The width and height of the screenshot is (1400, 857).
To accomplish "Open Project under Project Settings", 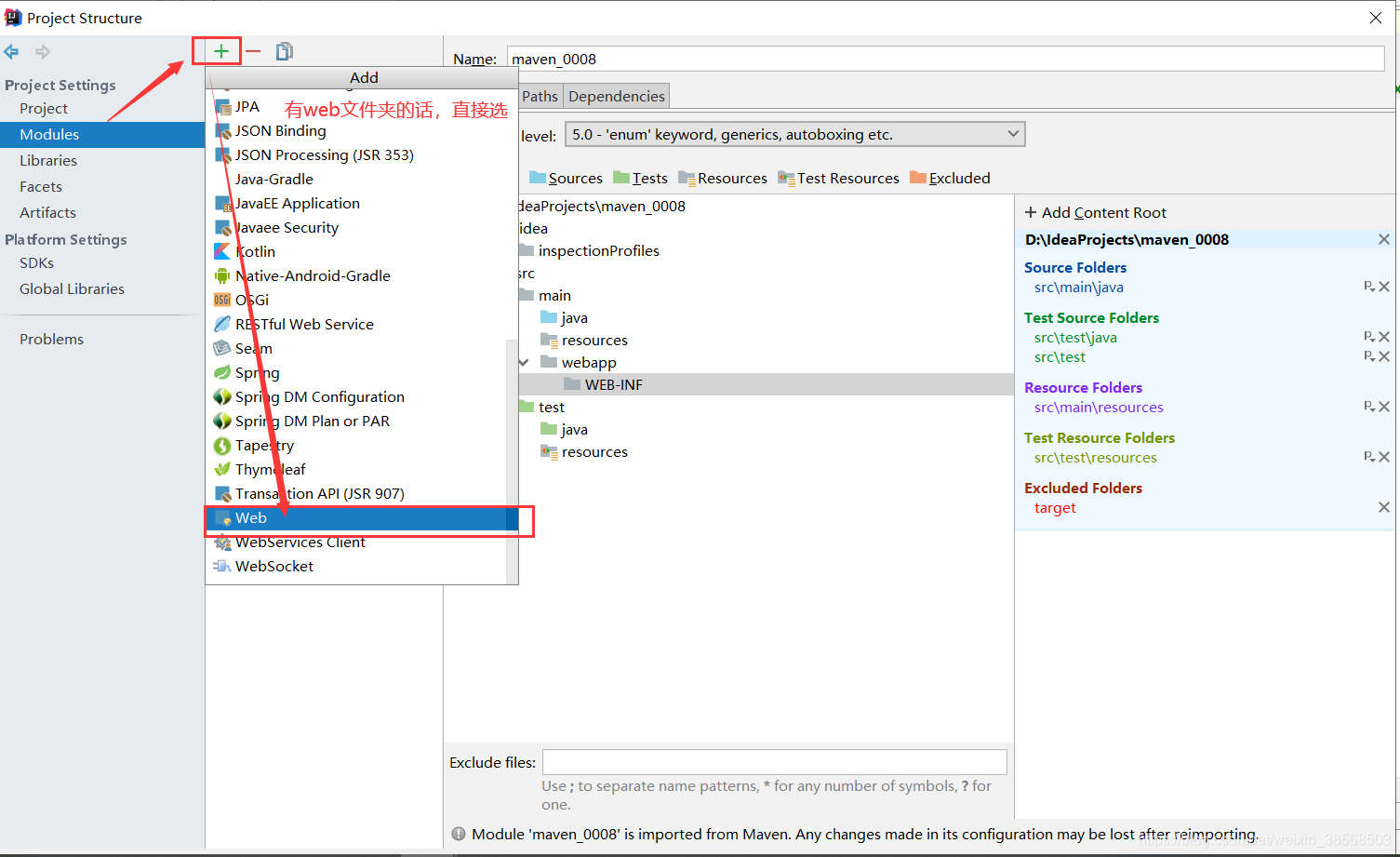I will click(x=44, y=109).
